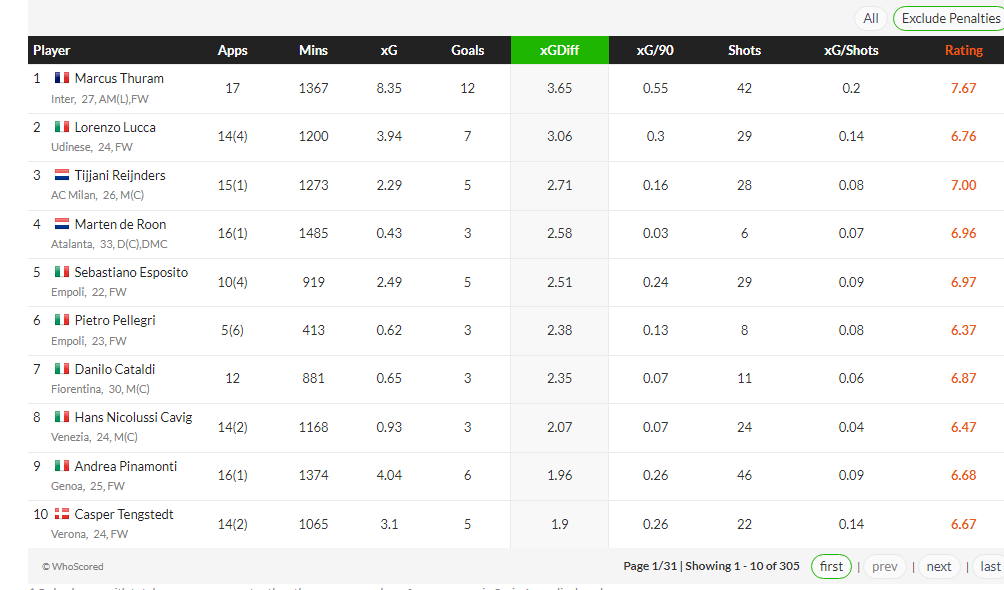The image size is (1004, 590).
Task: Select the Exclude Penalties filter
Action: (x=950, y=19)
